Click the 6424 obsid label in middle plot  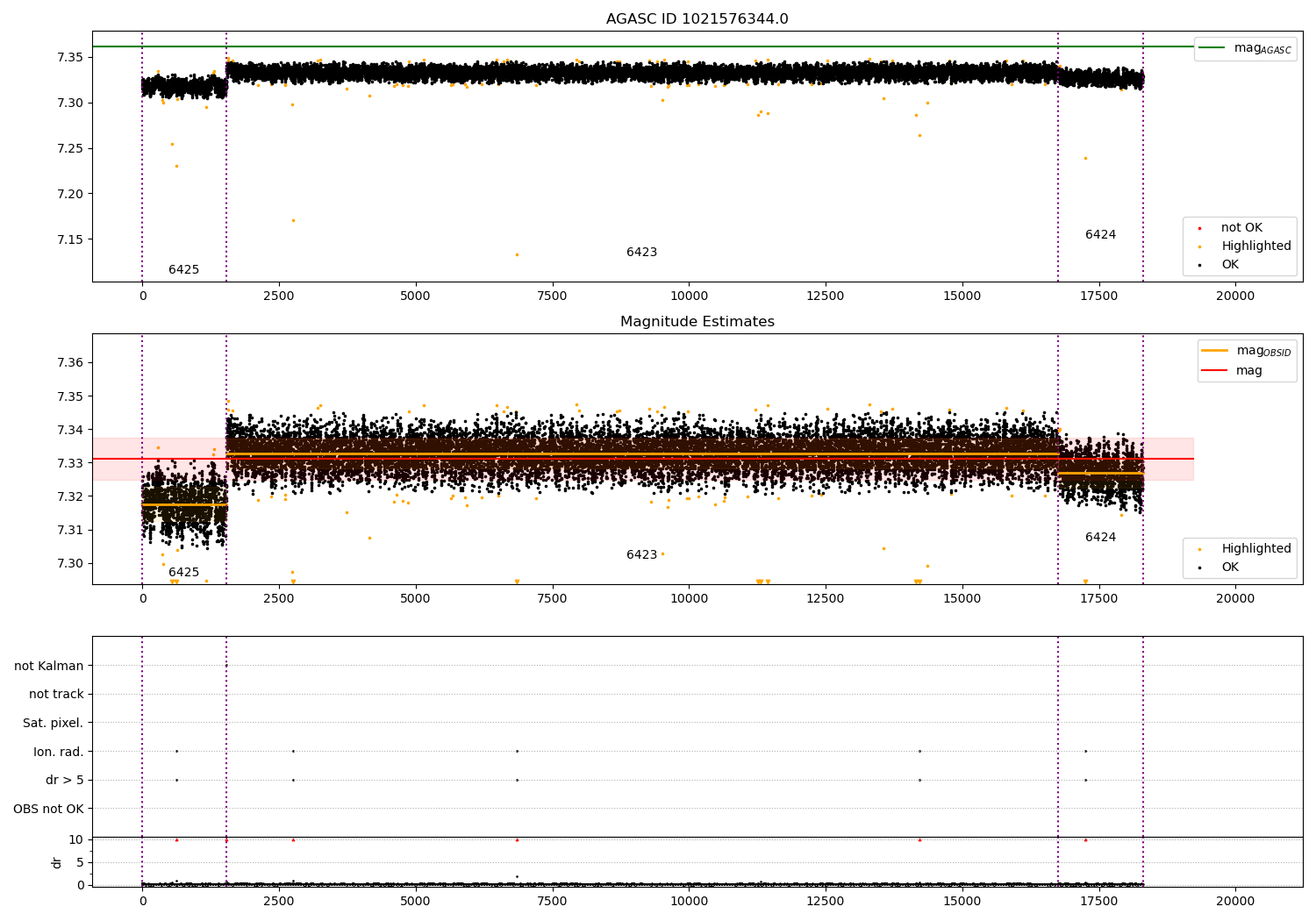click(x=1100, y=538)
